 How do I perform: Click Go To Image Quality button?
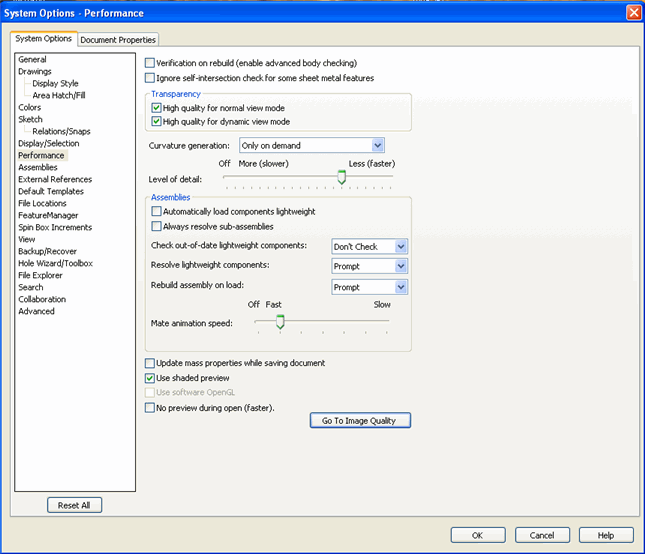(x=360, y=421)
